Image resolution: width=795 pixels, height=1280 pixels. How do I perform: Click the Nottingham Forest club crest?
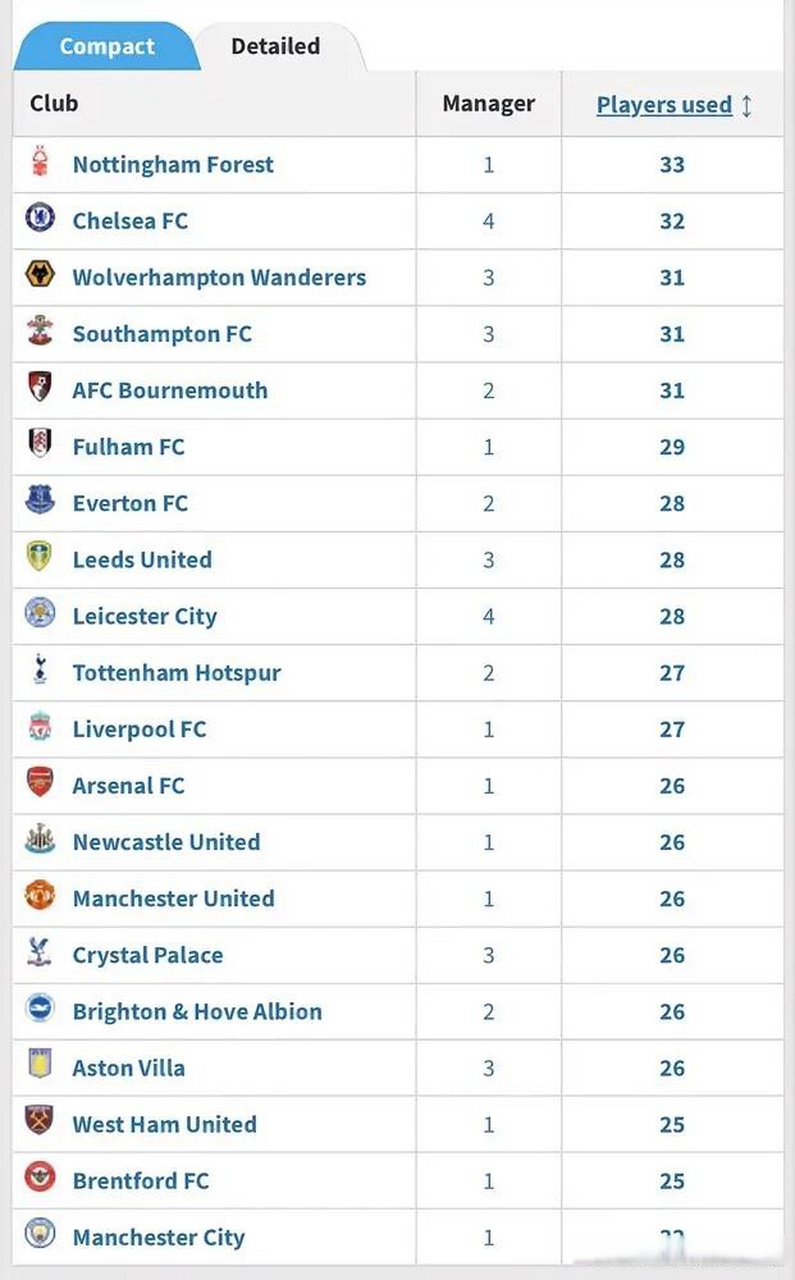pos(40,162)
